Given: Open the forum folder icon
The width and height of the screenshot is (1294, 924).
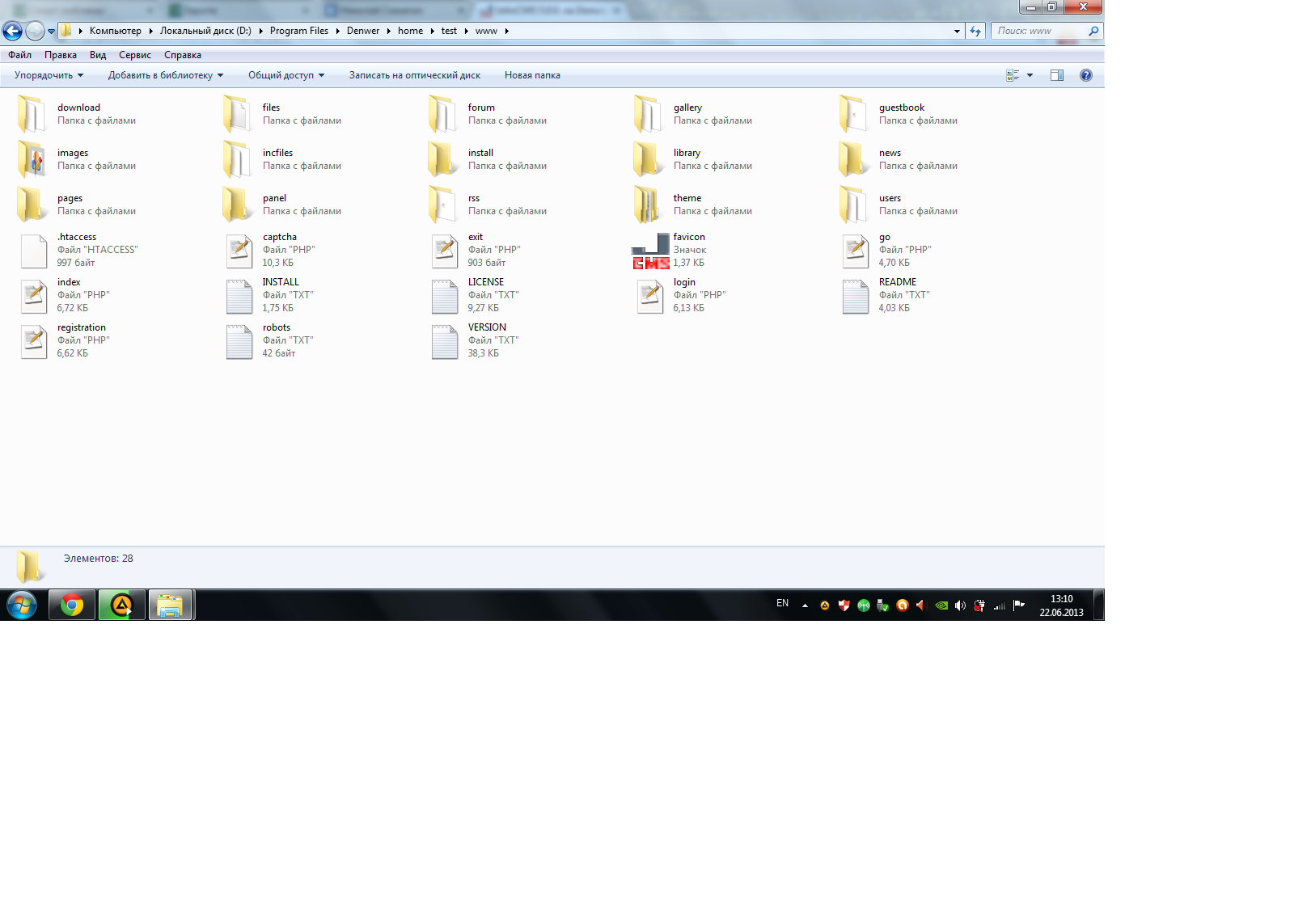Looking at the screenshot, I should (x=443, y=114).
